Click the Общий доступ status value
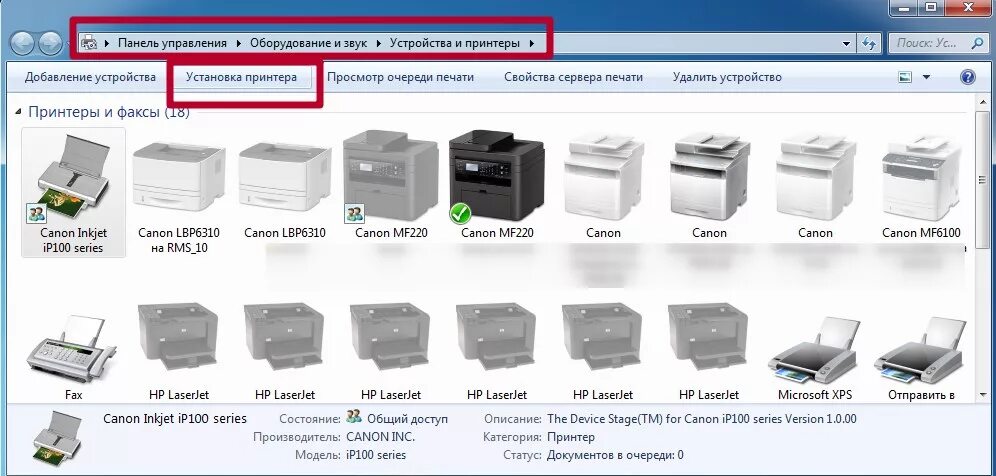This screenshot has height=476, width=996. pyautogui.click(x=407, y=419)
